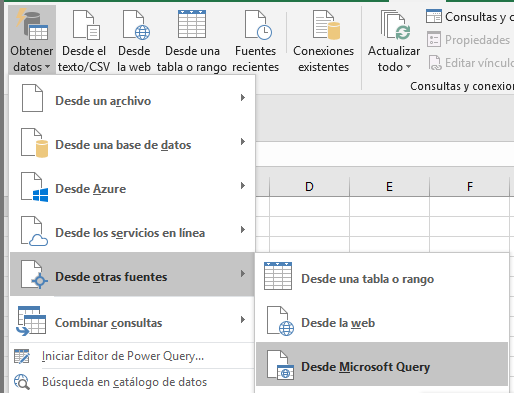This screenshot has width=514, height=393.
Task: Choose Desde Azure menu entry
Action: 132,187
